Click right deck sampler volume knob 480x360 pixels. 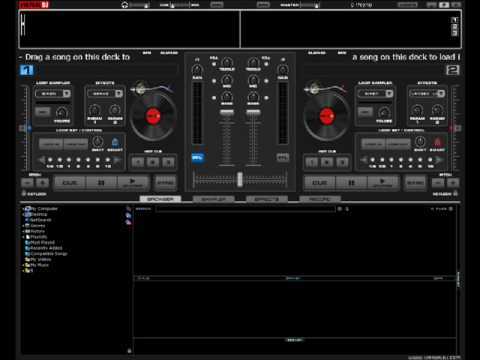click(x=384, y=112)
